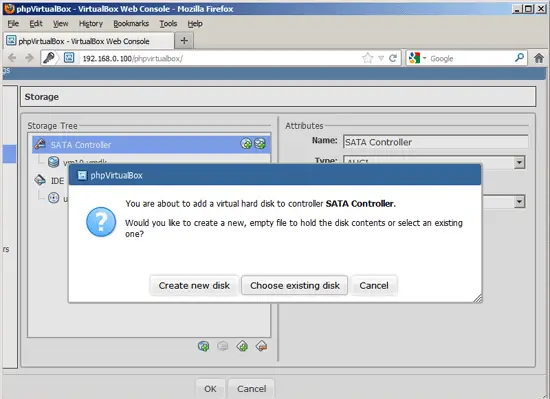This screenshot has height=399, width=550.
Task: Select the SATA Controller tree row
Action: [x=151, y=144]
